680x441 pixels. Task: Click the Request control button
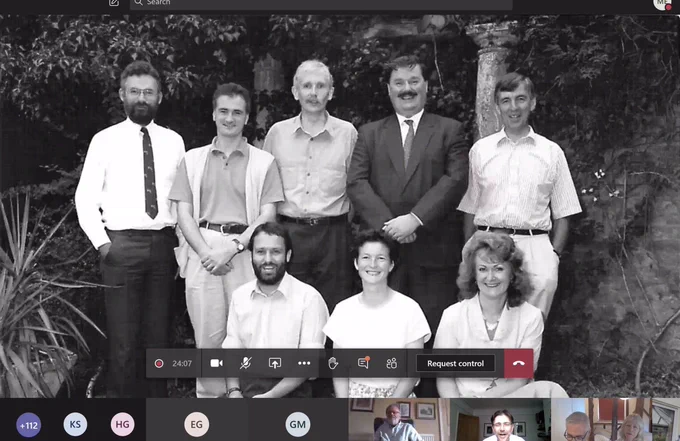click(x=455, y=363)
